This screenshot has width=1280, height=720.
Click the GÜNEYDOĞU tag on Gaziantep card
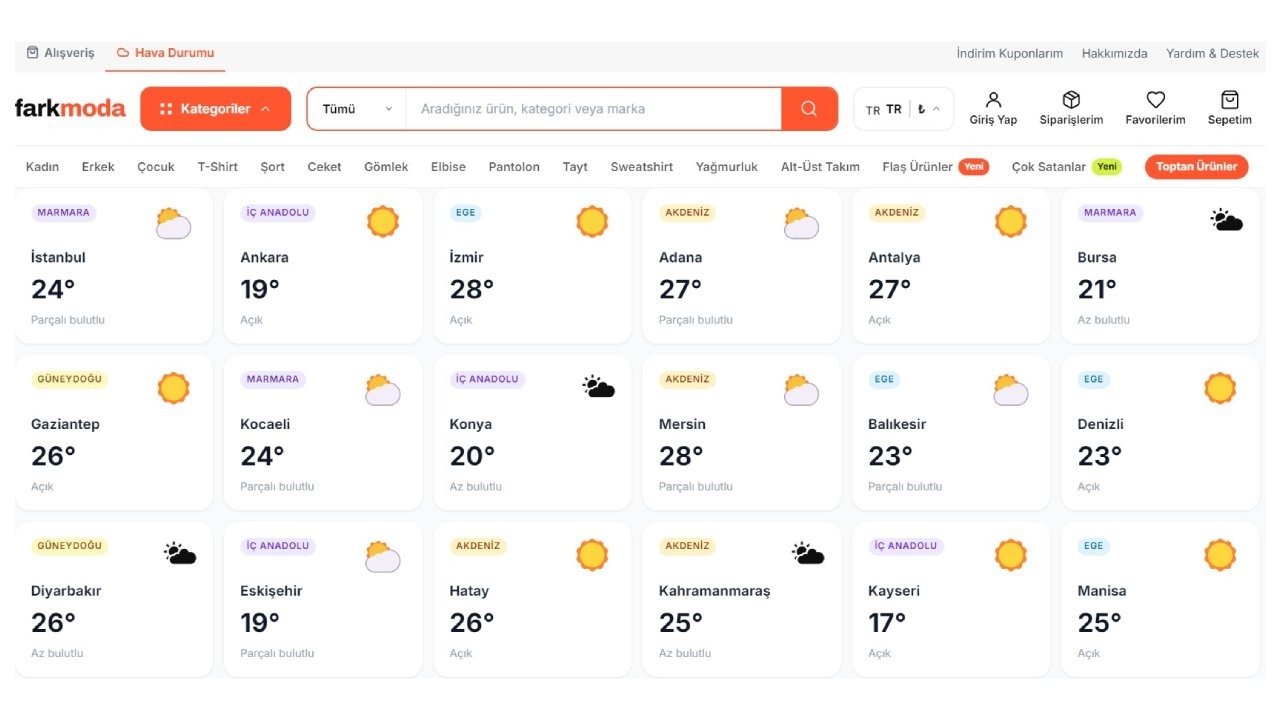click(69, 380)
